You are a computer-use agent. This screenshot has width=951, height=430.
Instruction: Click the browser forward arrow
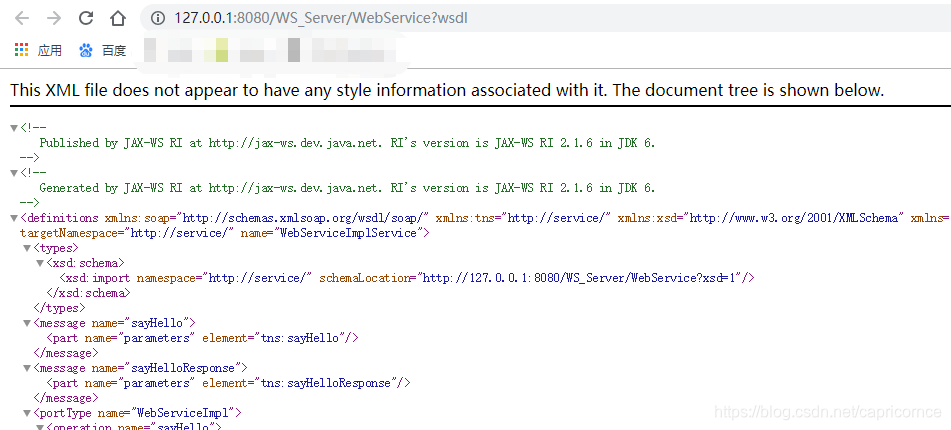(x=54, y=18)
